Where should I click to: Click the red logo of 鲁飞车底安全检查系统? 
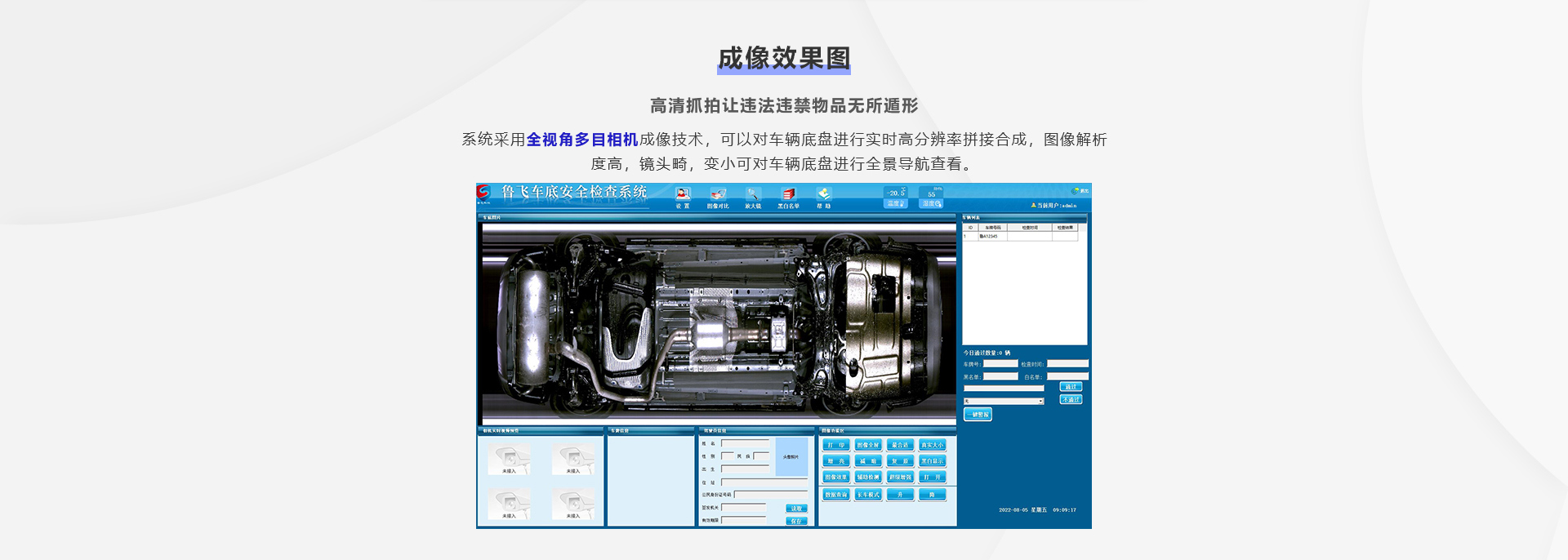coord(483,193)
